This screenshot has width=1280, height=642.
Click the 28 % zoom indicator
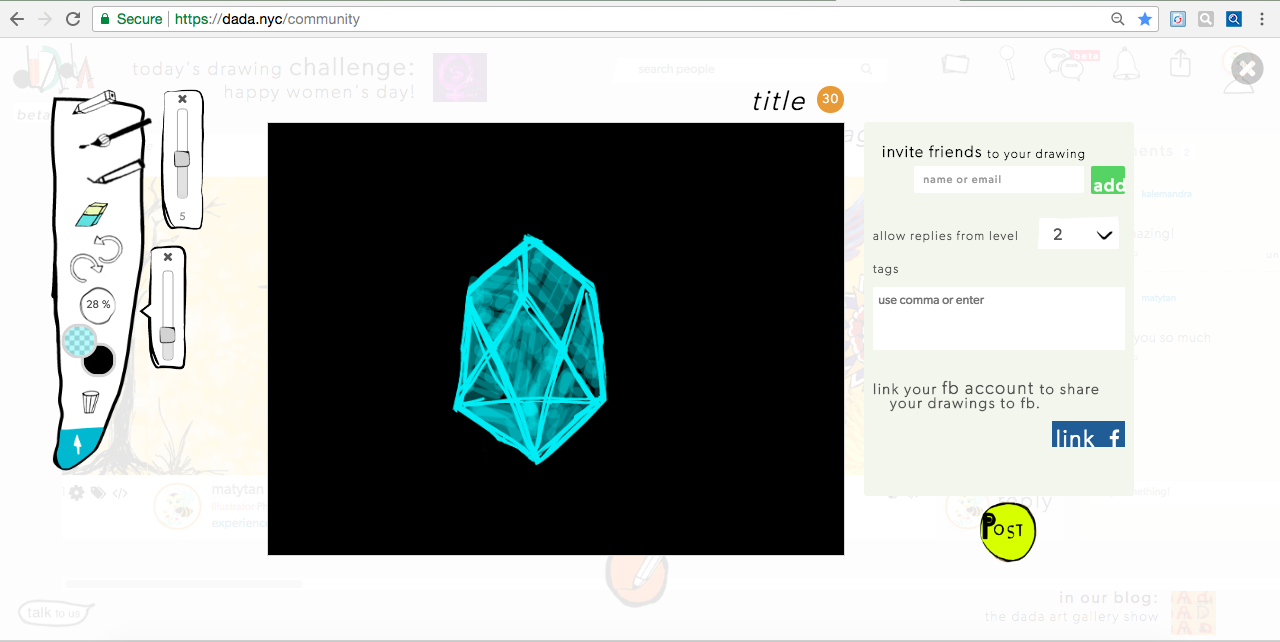98,304
